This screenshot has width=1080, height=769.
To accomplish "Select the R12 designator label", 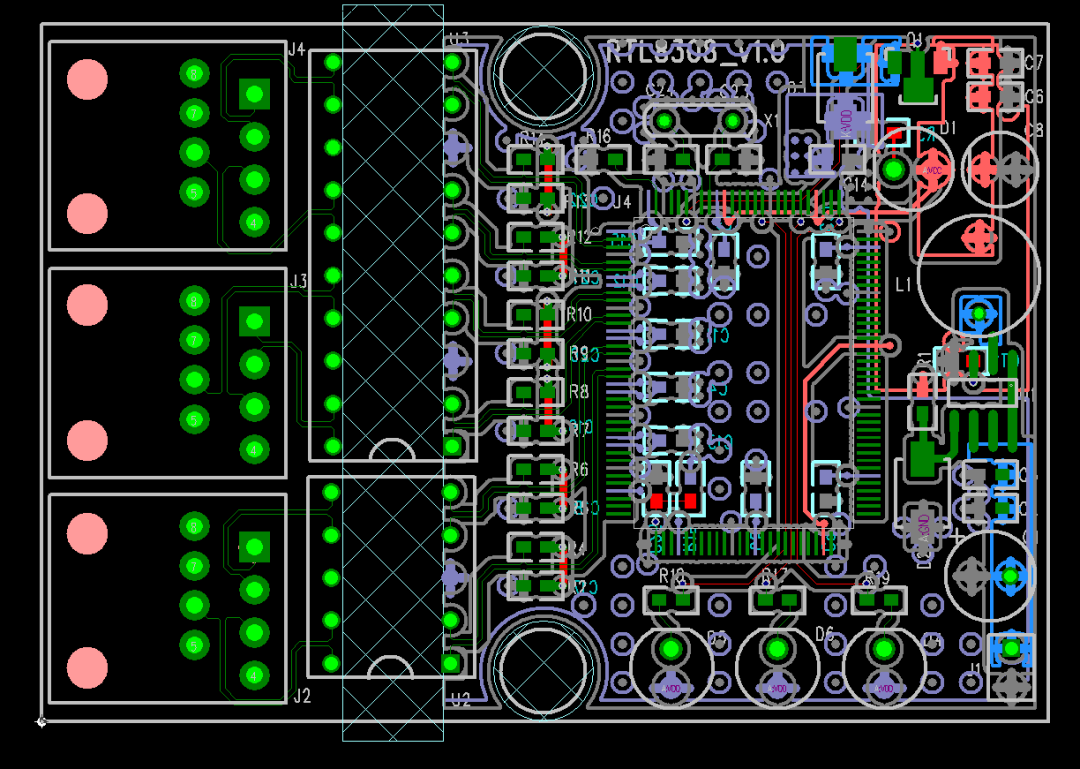I will [579, 238].
